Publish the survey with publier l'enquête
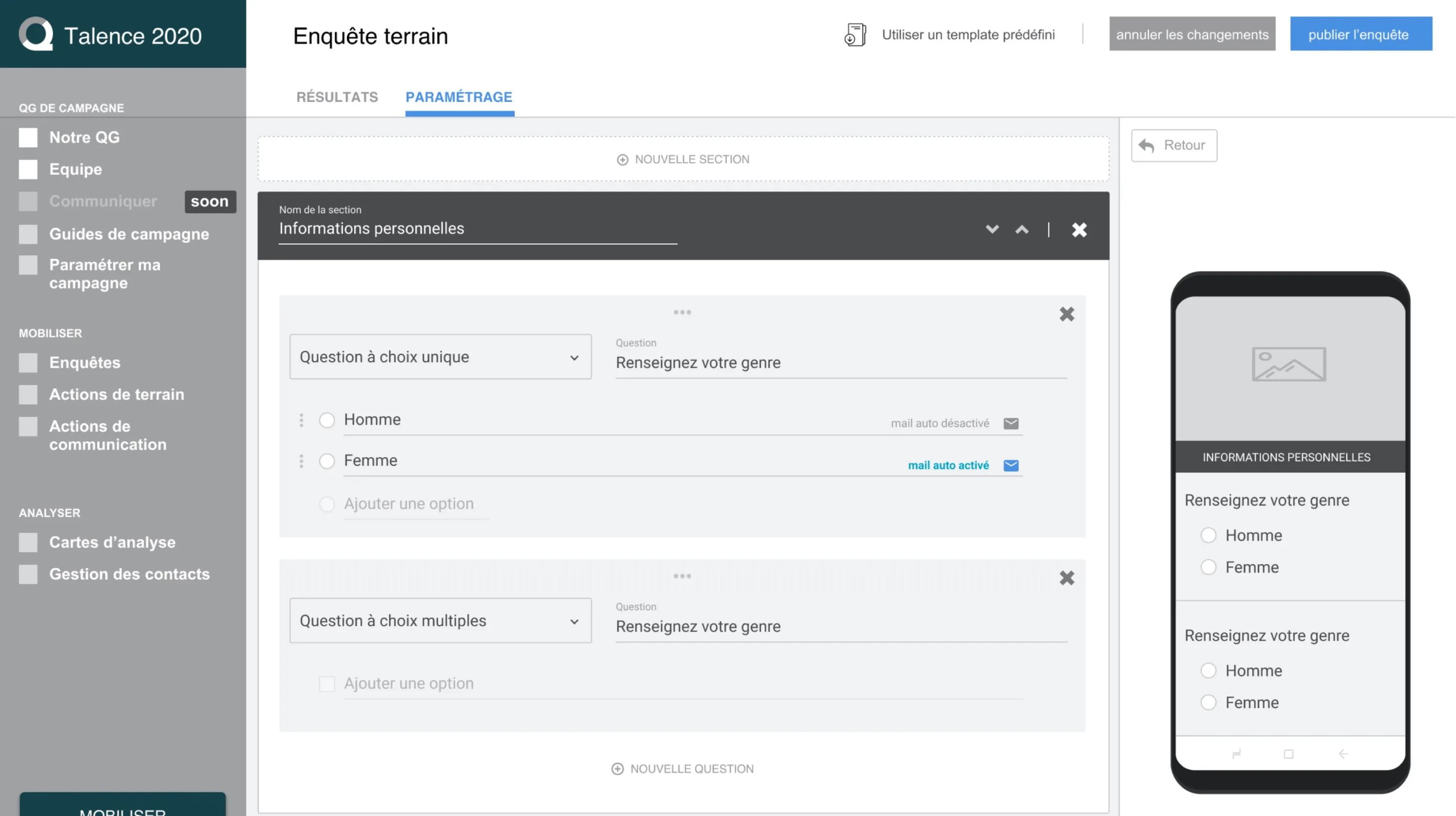Screen dimensions: 1456x816 [1360, 34]
